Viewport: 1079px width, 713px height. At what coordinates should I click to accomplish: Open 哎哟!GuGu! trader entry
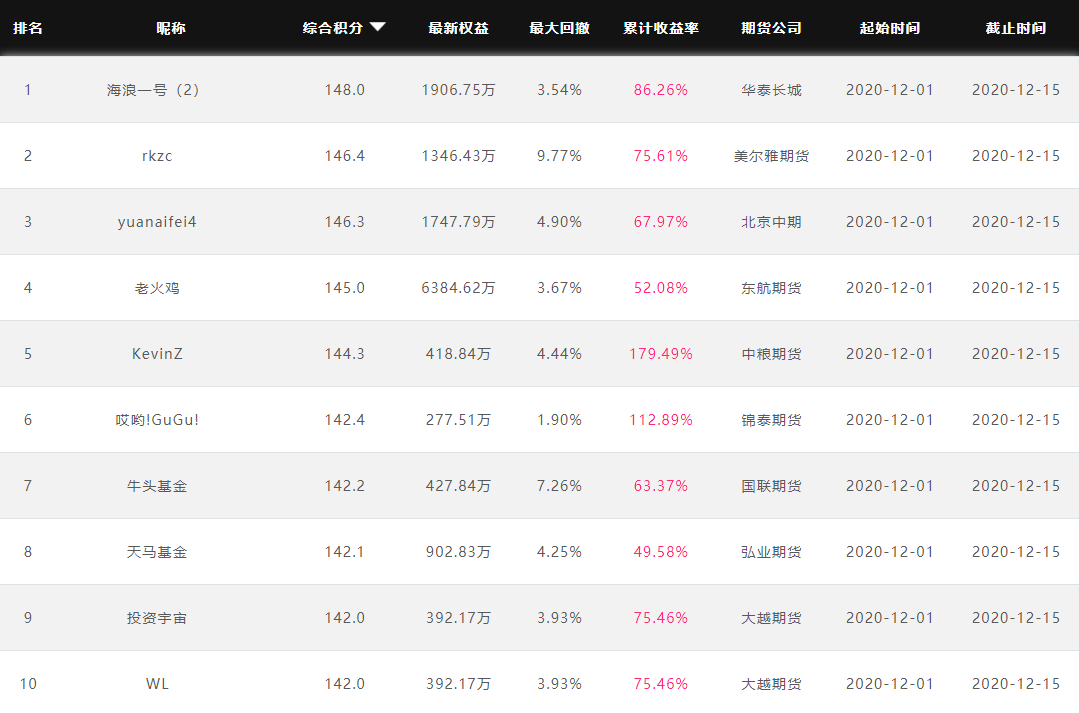[157, 420]
